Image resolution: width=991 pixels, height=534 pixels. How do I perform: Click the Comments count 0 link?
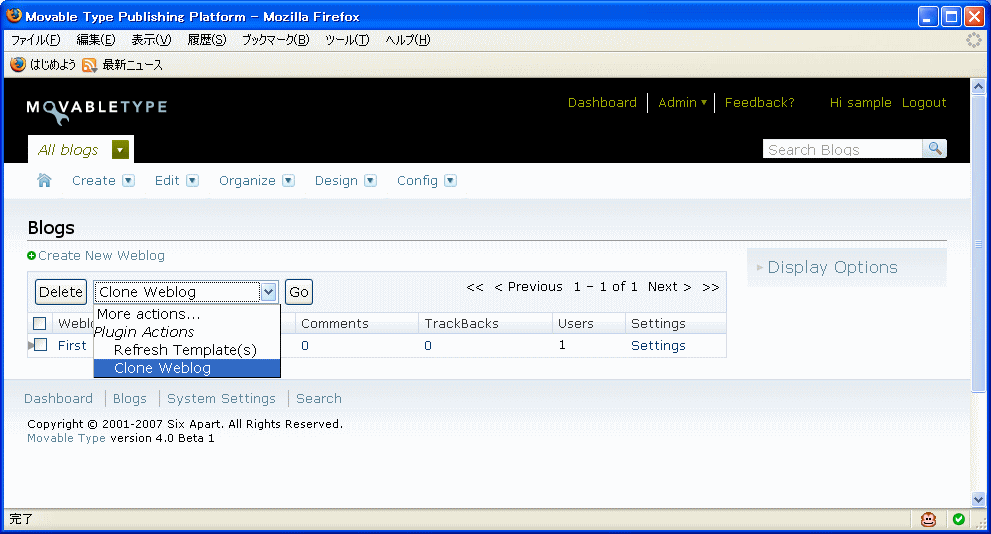[x=305, y=346]
